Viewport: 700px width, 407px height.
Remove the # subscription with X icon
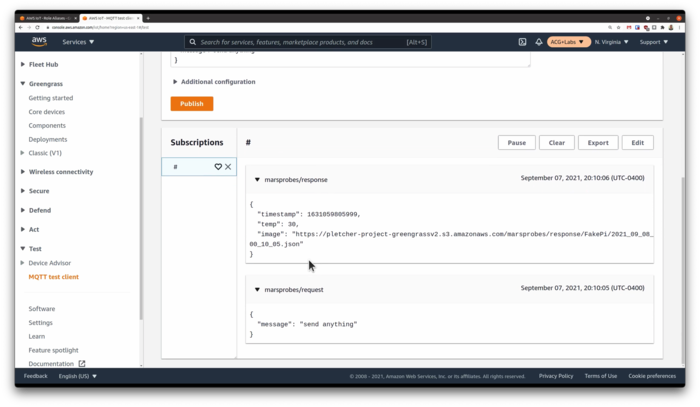pos(228,166)
